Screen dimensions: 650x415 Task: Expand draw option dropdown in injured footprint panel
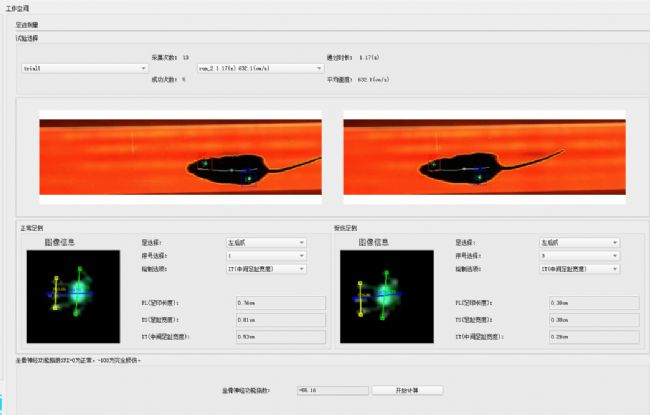[579, 268]
